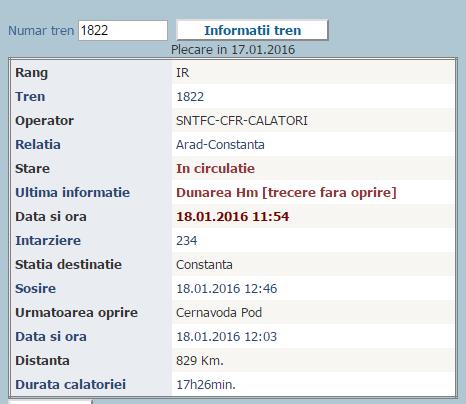The width and height of the screenshot is (466, 404).
Task: Click the Plecare in 17.01.2016 text
Action: [233, 50]
